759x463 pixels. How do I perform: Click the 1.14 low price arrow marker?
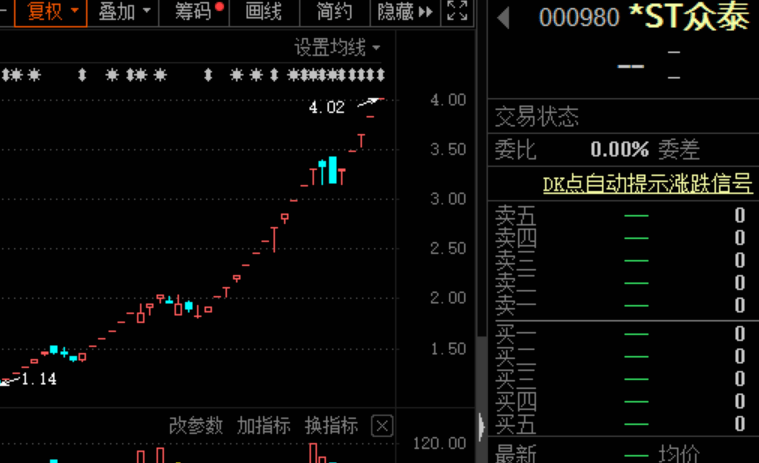[8, 380]
